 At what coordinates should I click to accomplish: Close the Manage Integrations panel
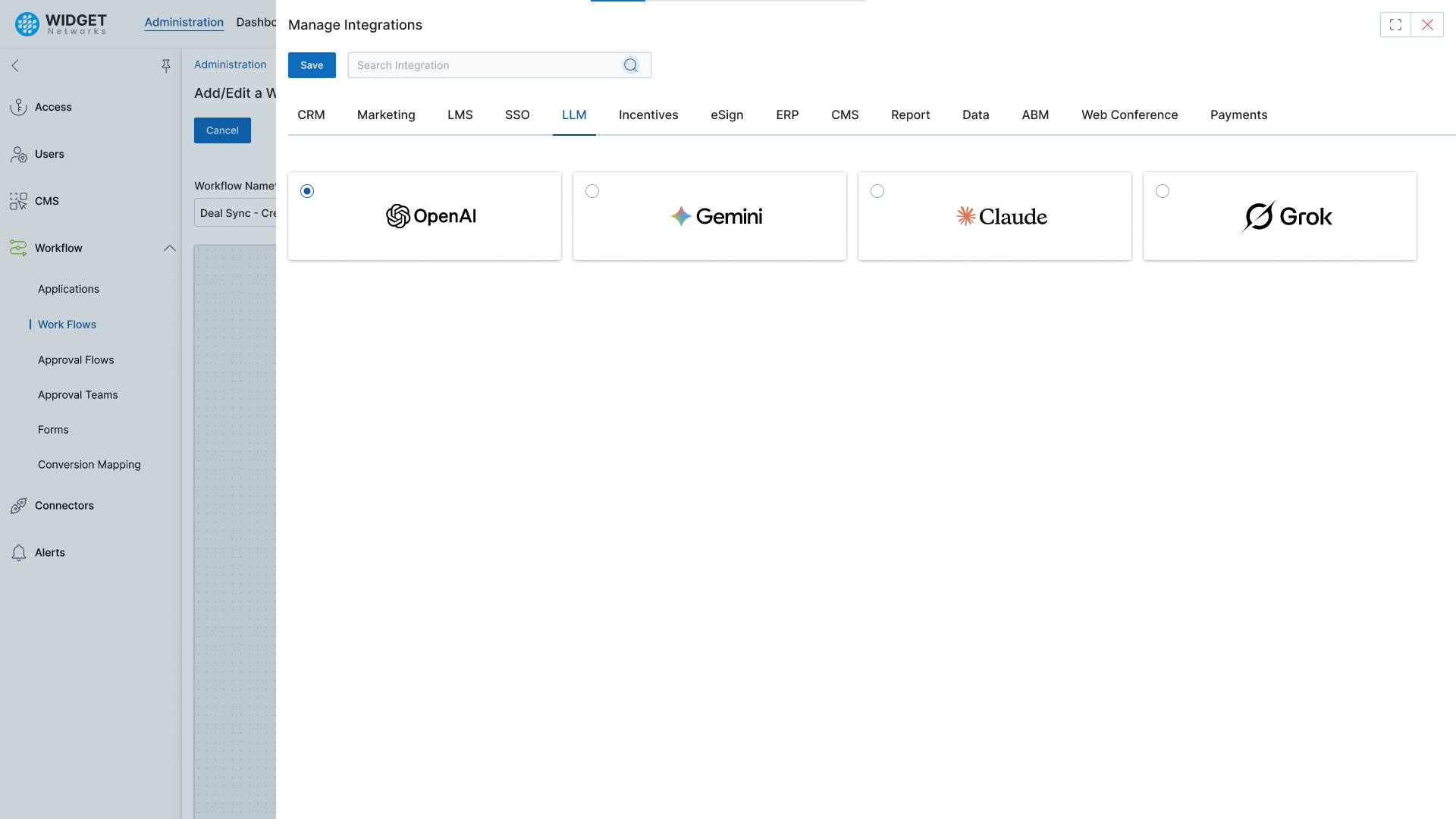(1427, 25)
